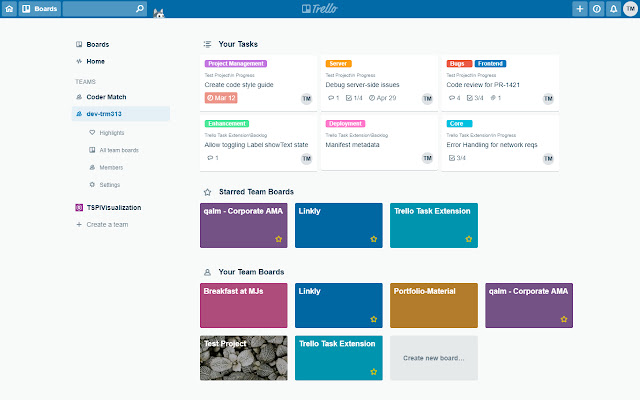Click the Trello logo in the header

pyautogui.click(x=320, y=9)
